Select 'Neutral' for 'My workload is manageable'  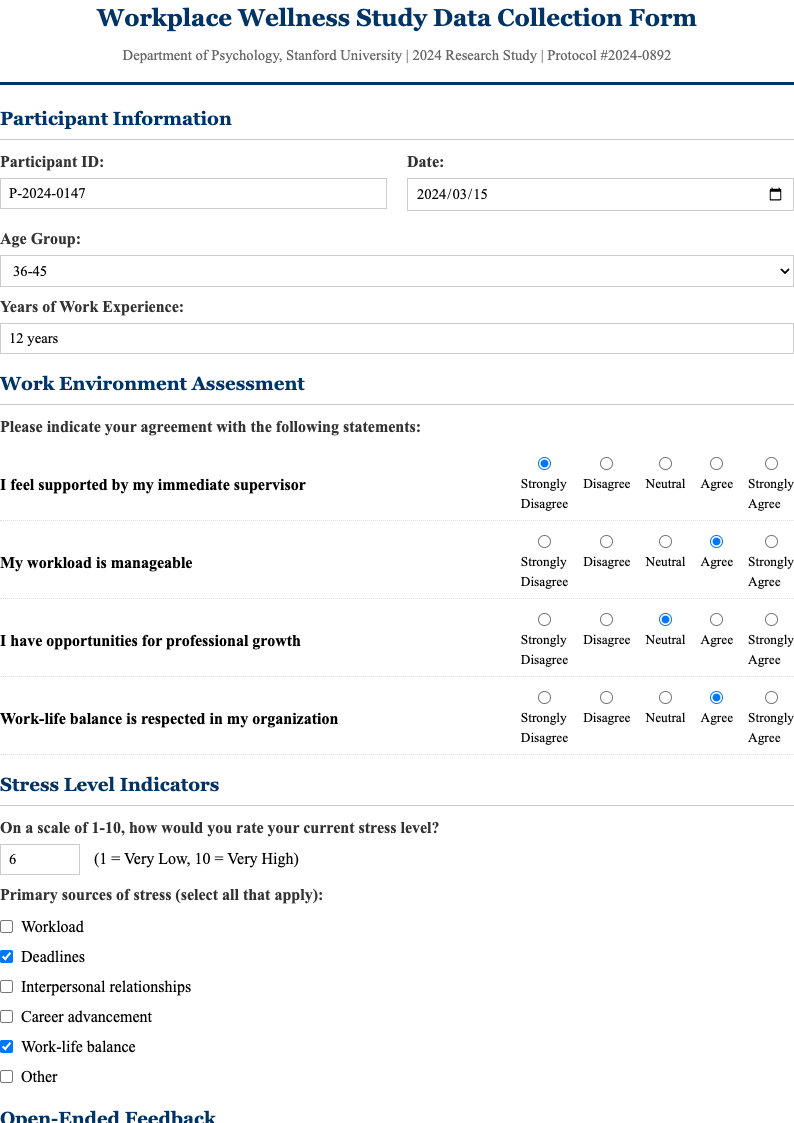(x=665, y=541)
